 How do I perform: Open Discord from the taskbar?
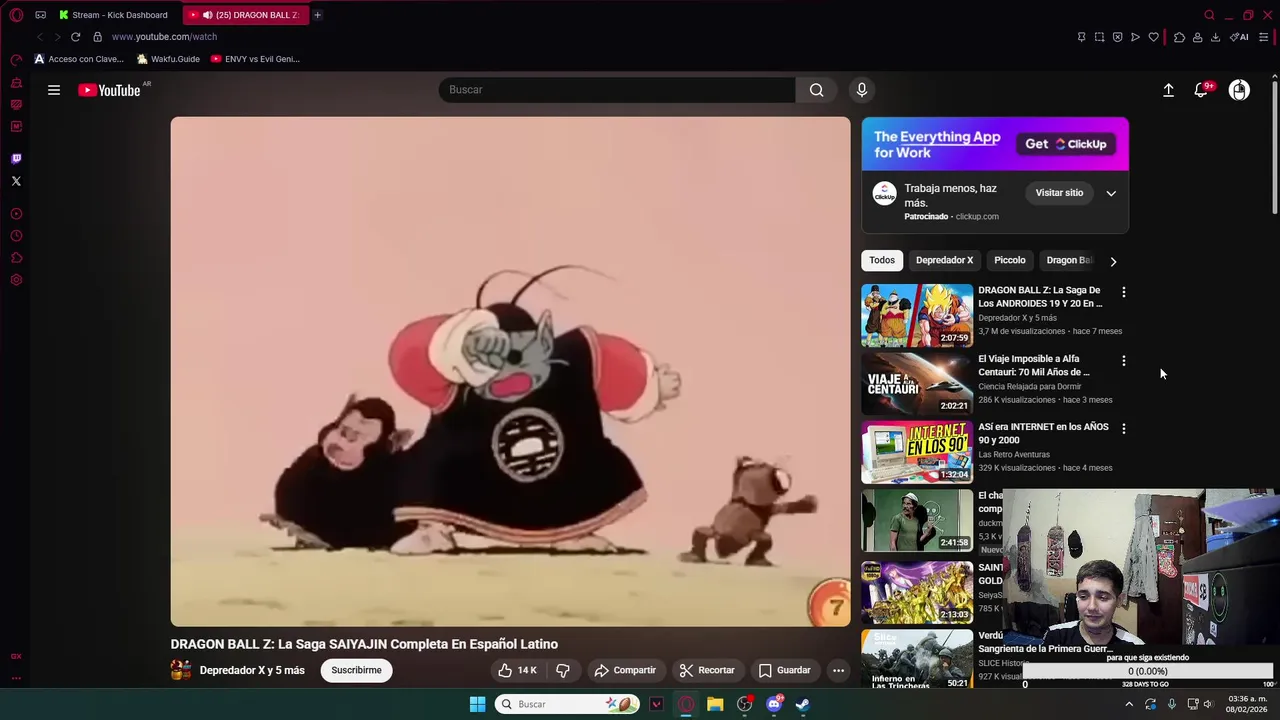click(773, 704)
